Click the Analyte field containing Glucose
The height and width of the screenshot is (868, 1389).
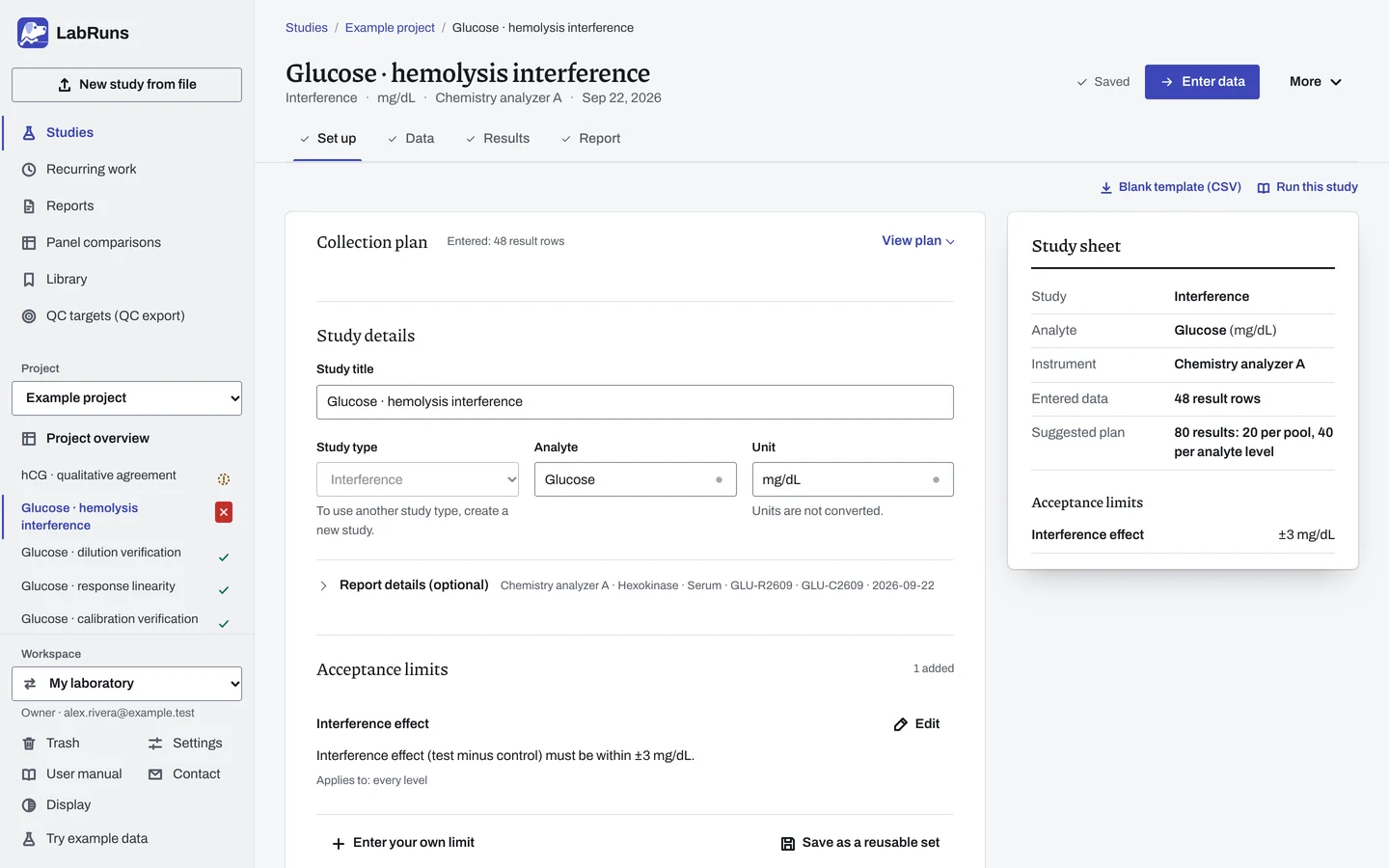635,479
